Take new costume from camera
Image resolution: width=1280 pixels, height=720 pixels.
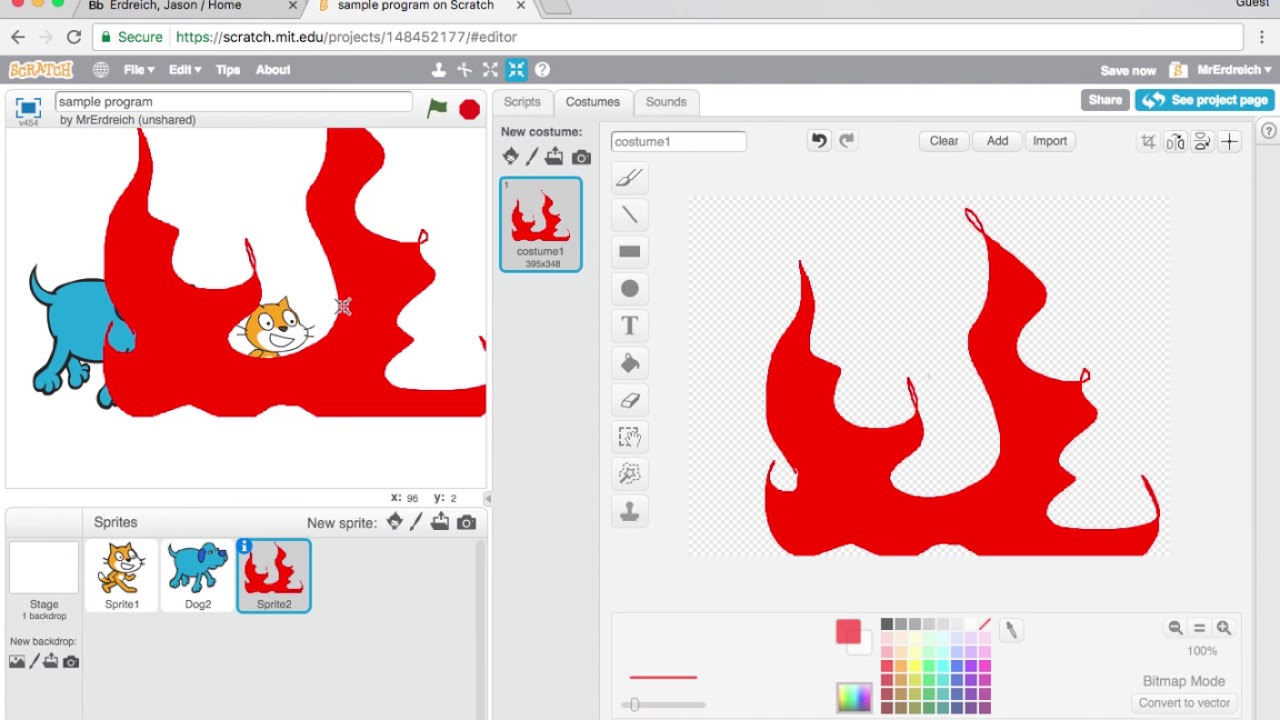click(581, 158)
